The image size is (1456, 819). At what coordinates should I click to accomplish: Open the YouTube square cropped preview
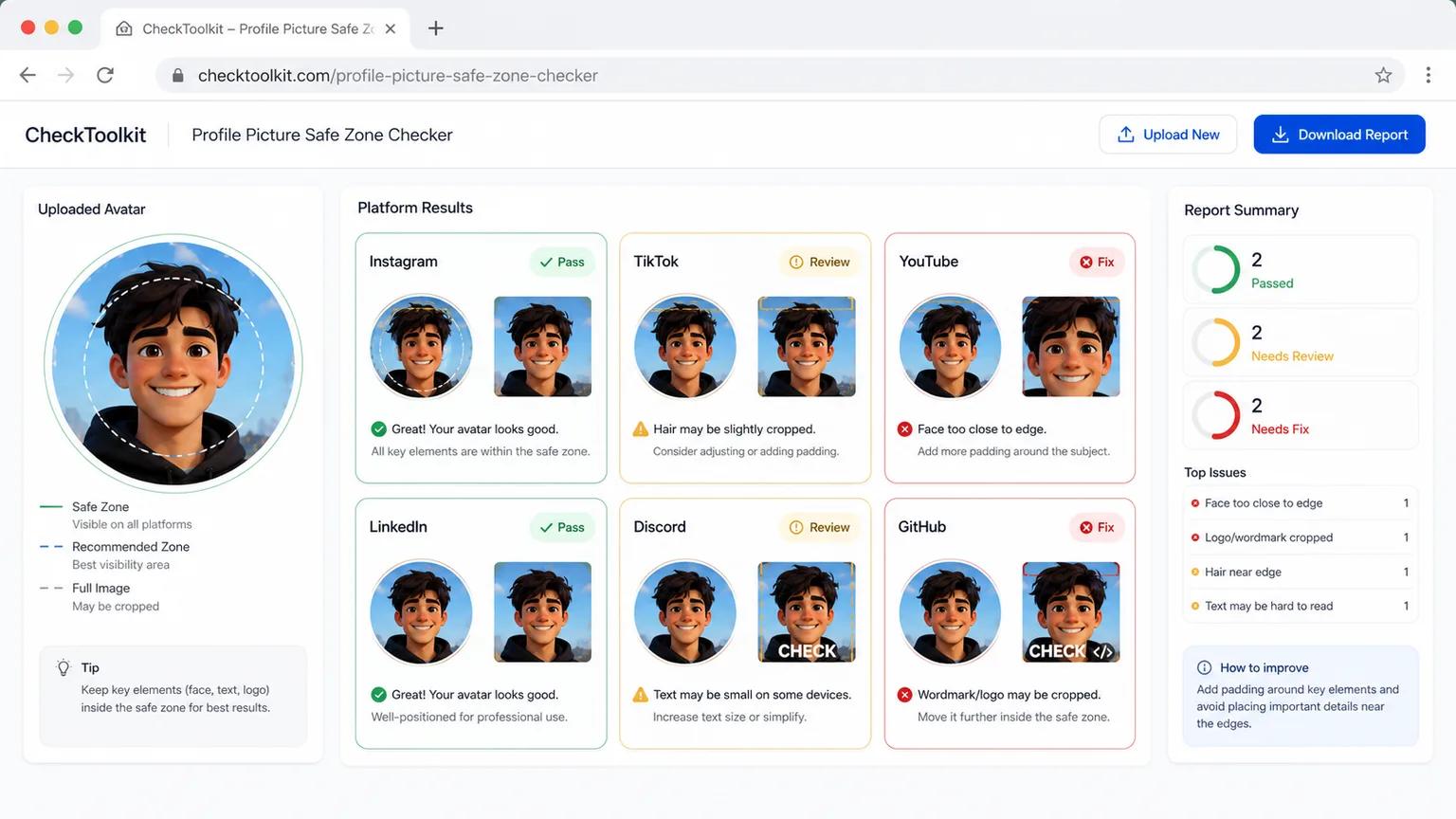(x=1071, y=346)
